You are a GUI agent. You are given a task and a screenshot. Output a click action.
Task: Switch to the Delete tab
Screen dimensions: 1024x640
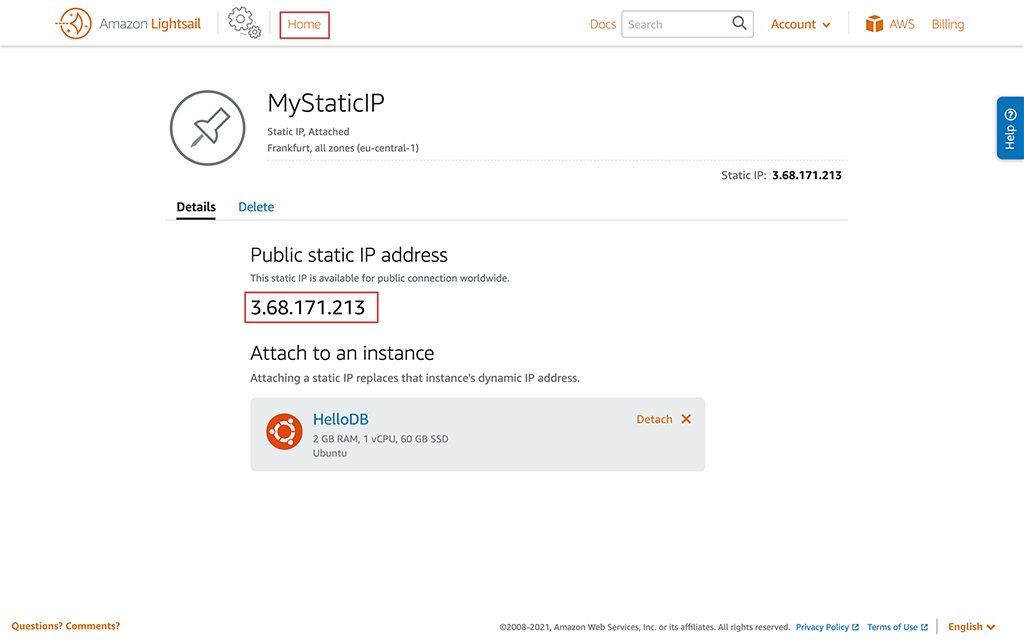[256, 207]
